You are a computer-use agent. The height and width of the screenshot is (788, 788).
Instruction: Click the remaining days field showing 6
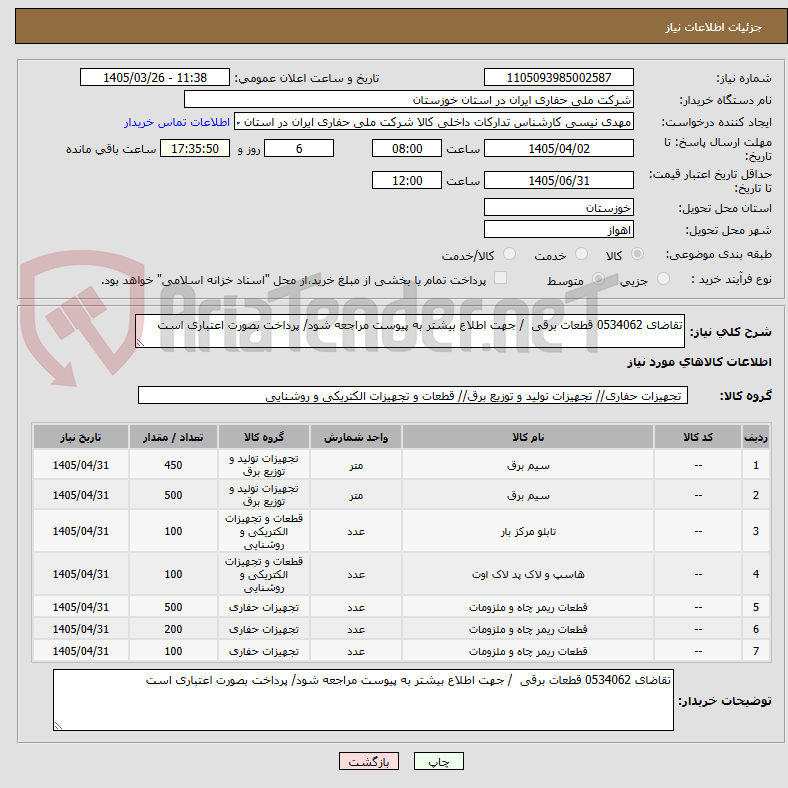[299, 148]
